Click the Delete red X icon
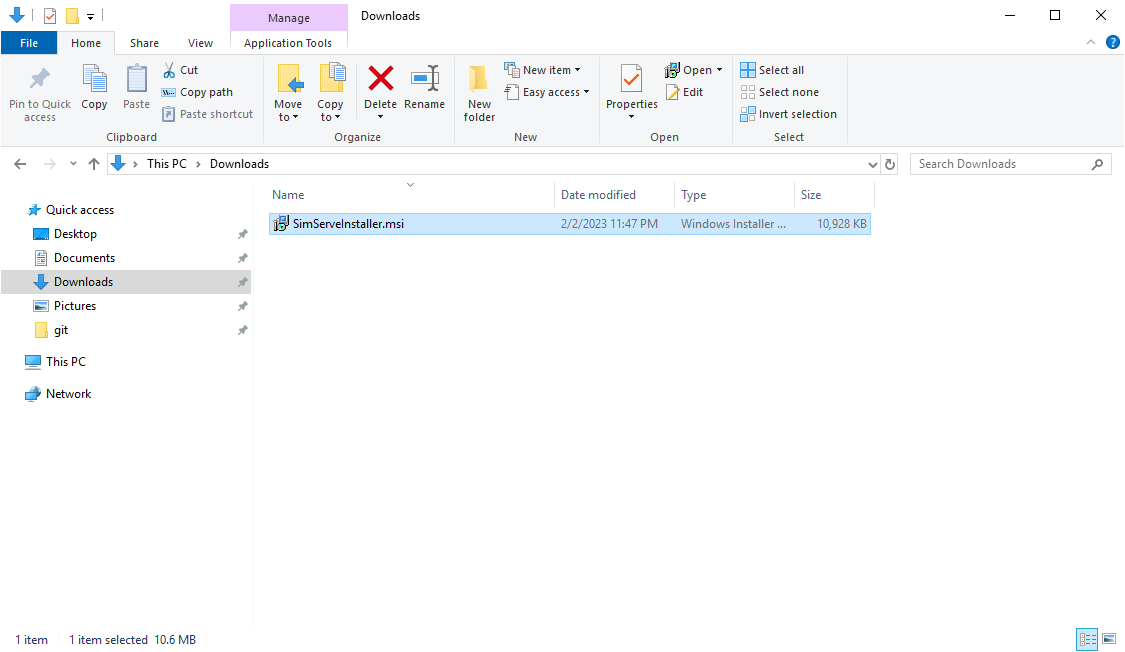 (380, 78)
